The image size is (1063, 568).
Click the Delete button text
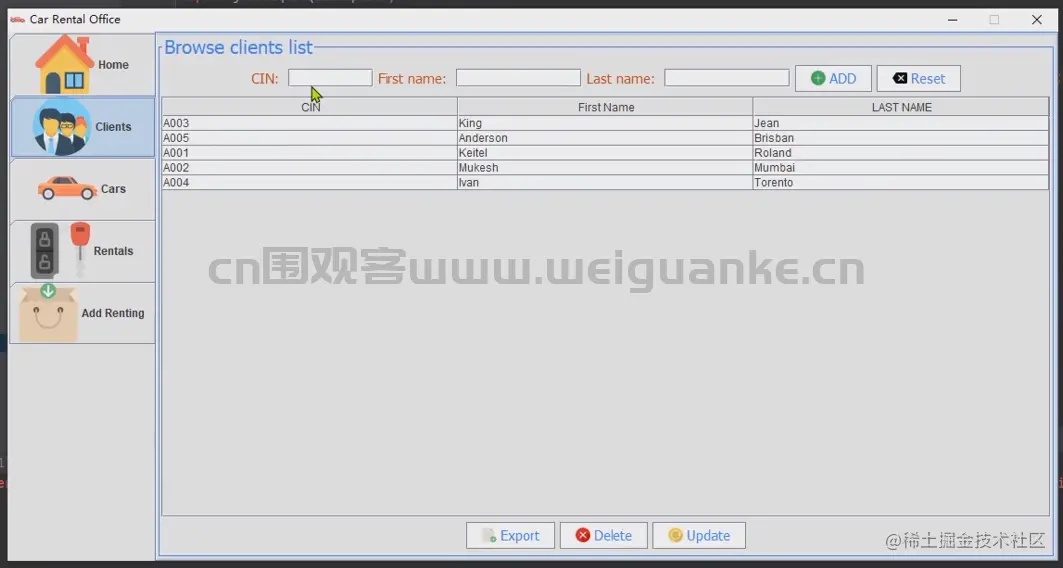click(x=613, y=535)
